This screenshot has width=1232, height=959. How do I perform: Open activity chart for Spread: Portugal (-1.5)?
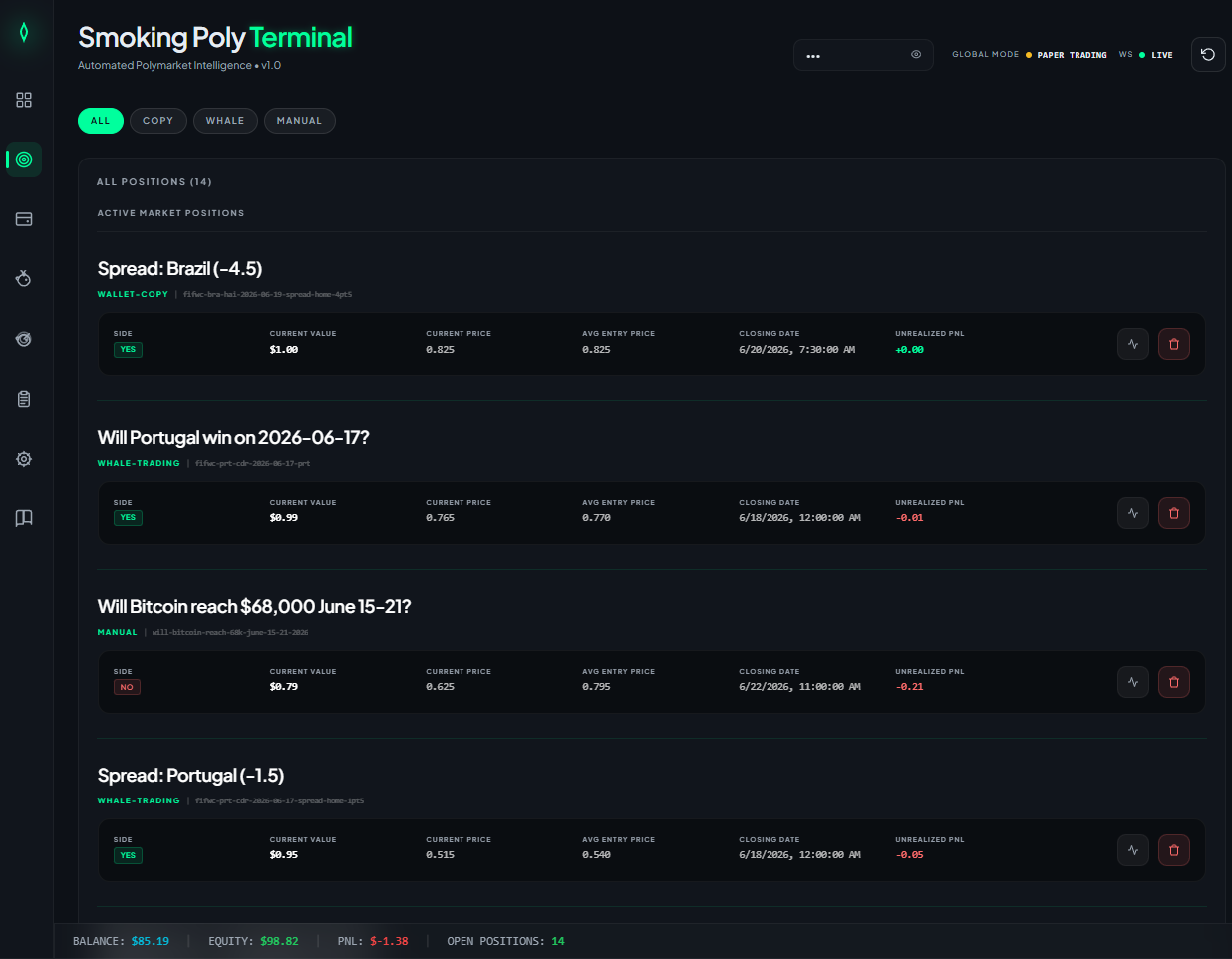[x=1133, y=850]
